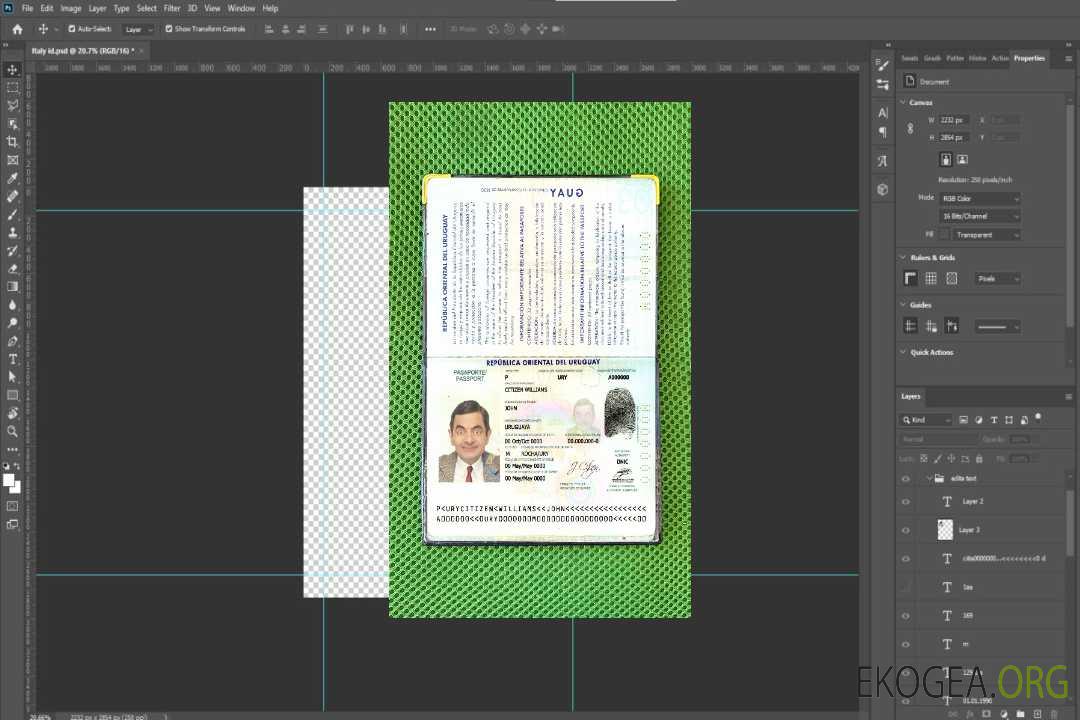Click the foreground color swatch
The height and width of the screenshot is (720, 1080).
(9, 480)
